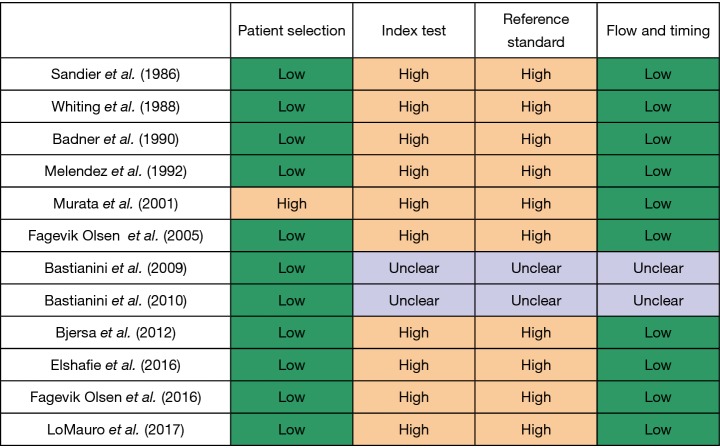Click Bastianini 2009 purple Unclear index test cell
Image resolution: width=720 pixels, height=448 pixels.
414,268
